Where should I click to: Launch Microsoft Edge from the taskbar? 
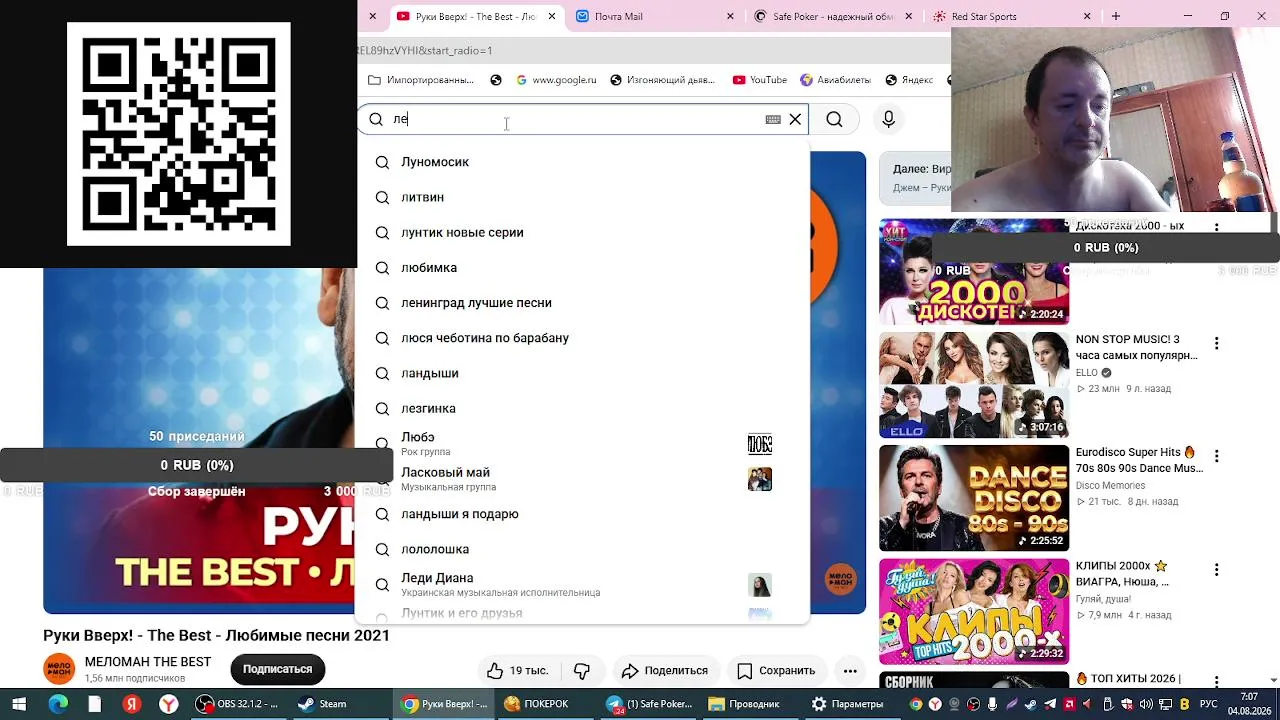(57, 704)
